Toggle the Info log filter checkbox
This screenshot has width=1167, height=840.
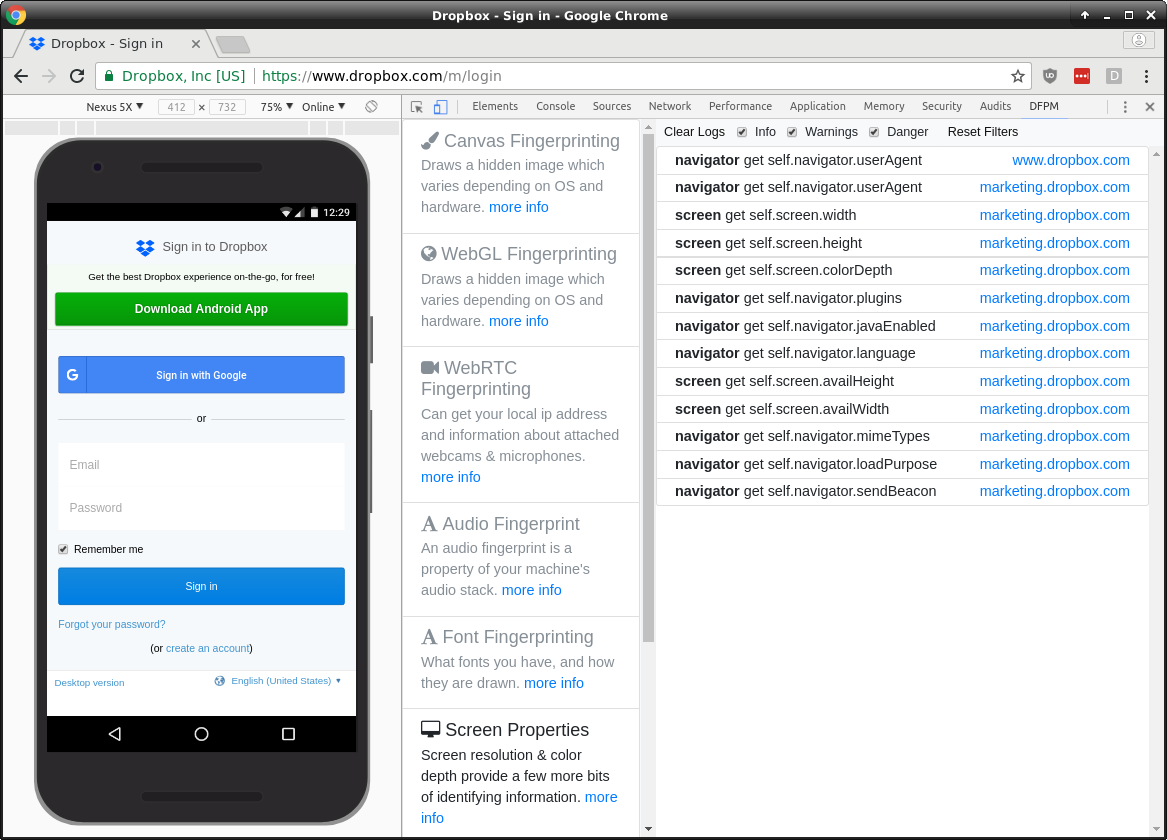coord(742,132)
